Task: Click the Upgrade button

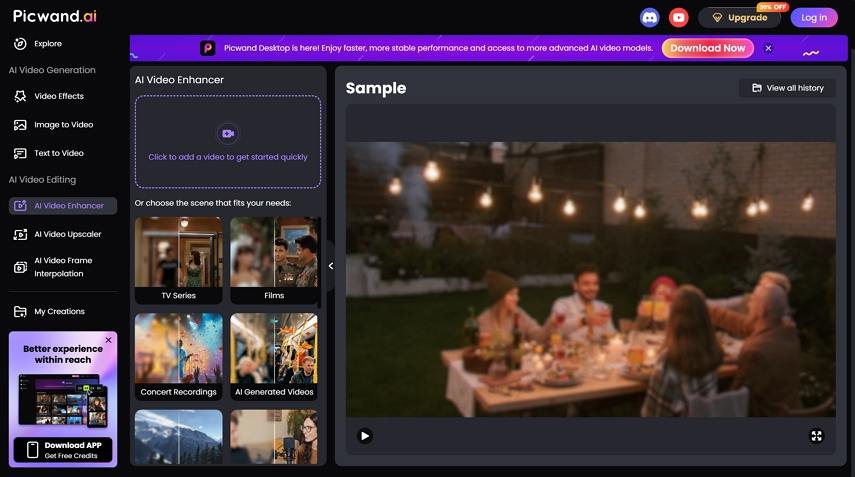Action: (739, 17)
